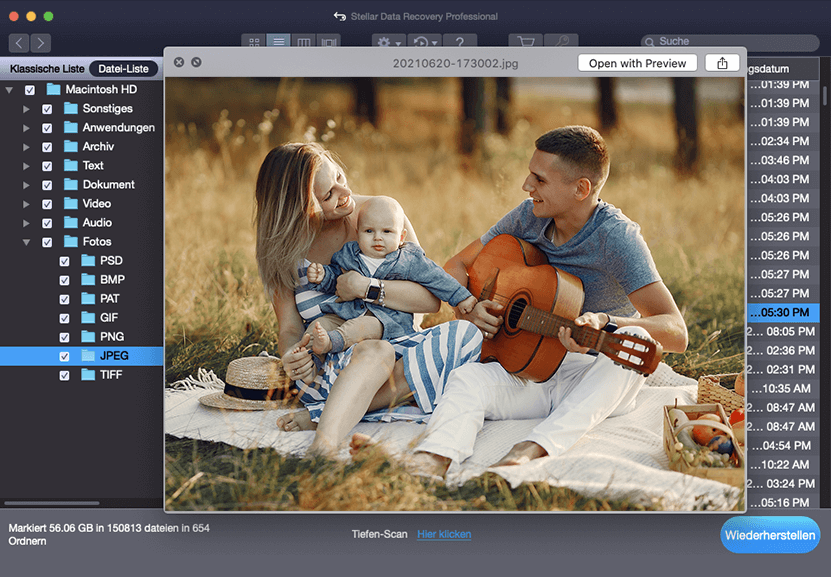This screenshot has height=577, width=831.
Task: Click the help question mark icon
Action: coord(459,43)
